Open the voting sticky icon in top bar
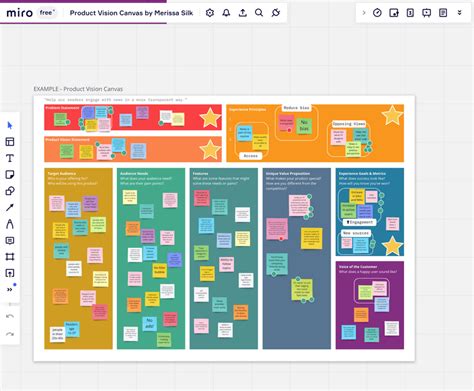The height and width of the screenshot is (391, 474). (394, 13)
